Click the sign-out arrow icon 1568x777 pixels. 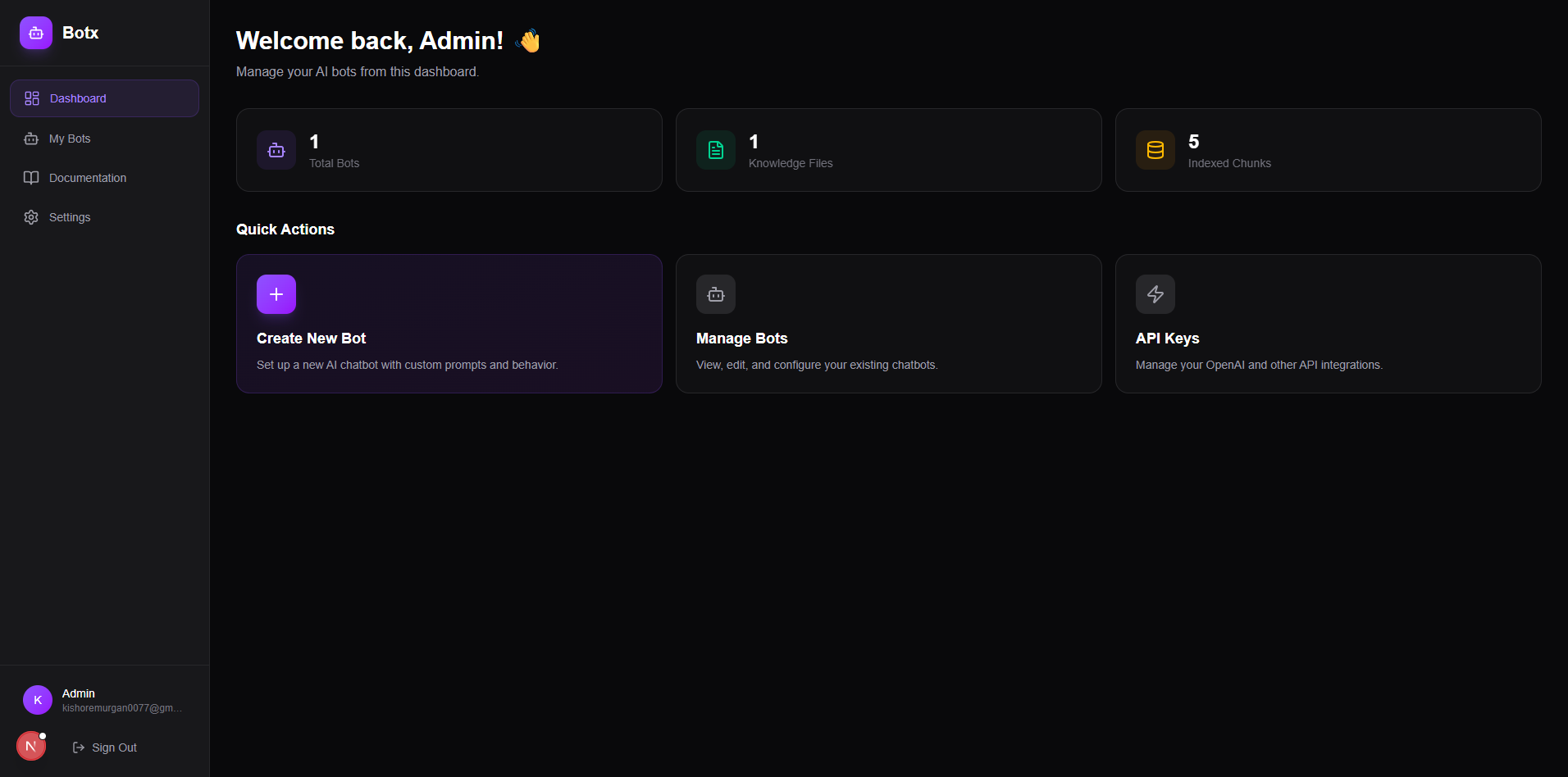[x=79, y=747]
